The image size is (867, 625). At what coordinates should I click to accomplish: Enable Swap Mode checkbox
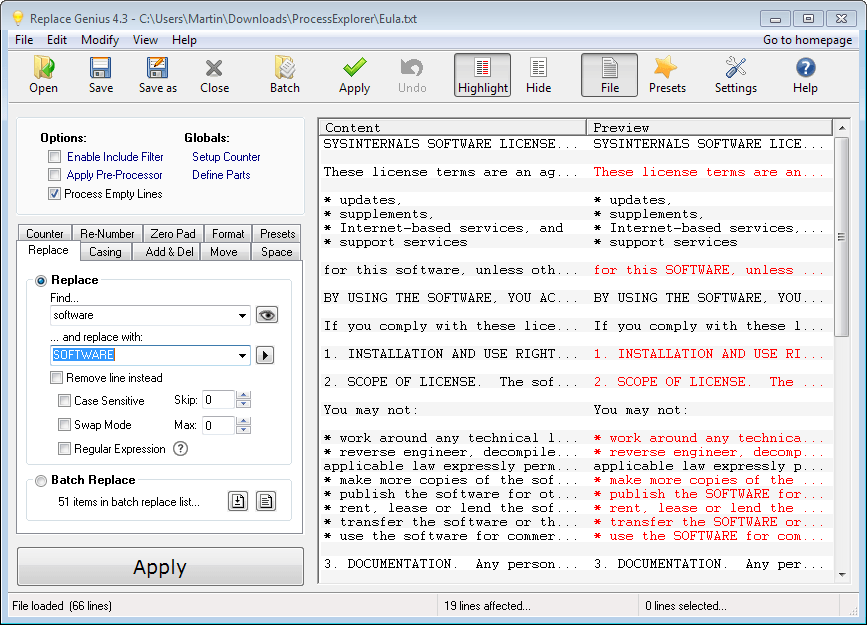(x=64, y=425)
